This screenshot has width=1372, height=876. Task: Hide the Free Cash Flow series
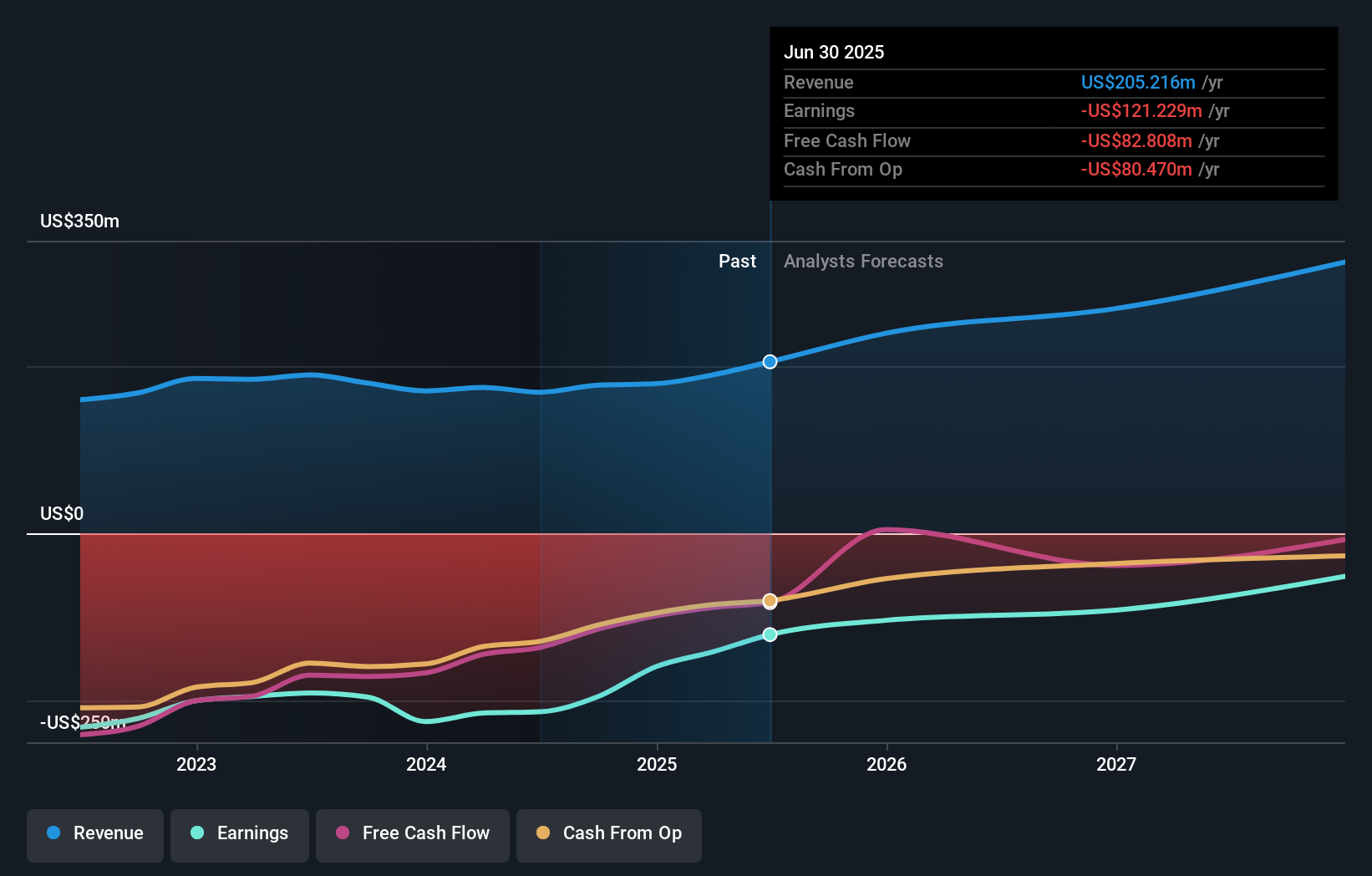point(412,833)
